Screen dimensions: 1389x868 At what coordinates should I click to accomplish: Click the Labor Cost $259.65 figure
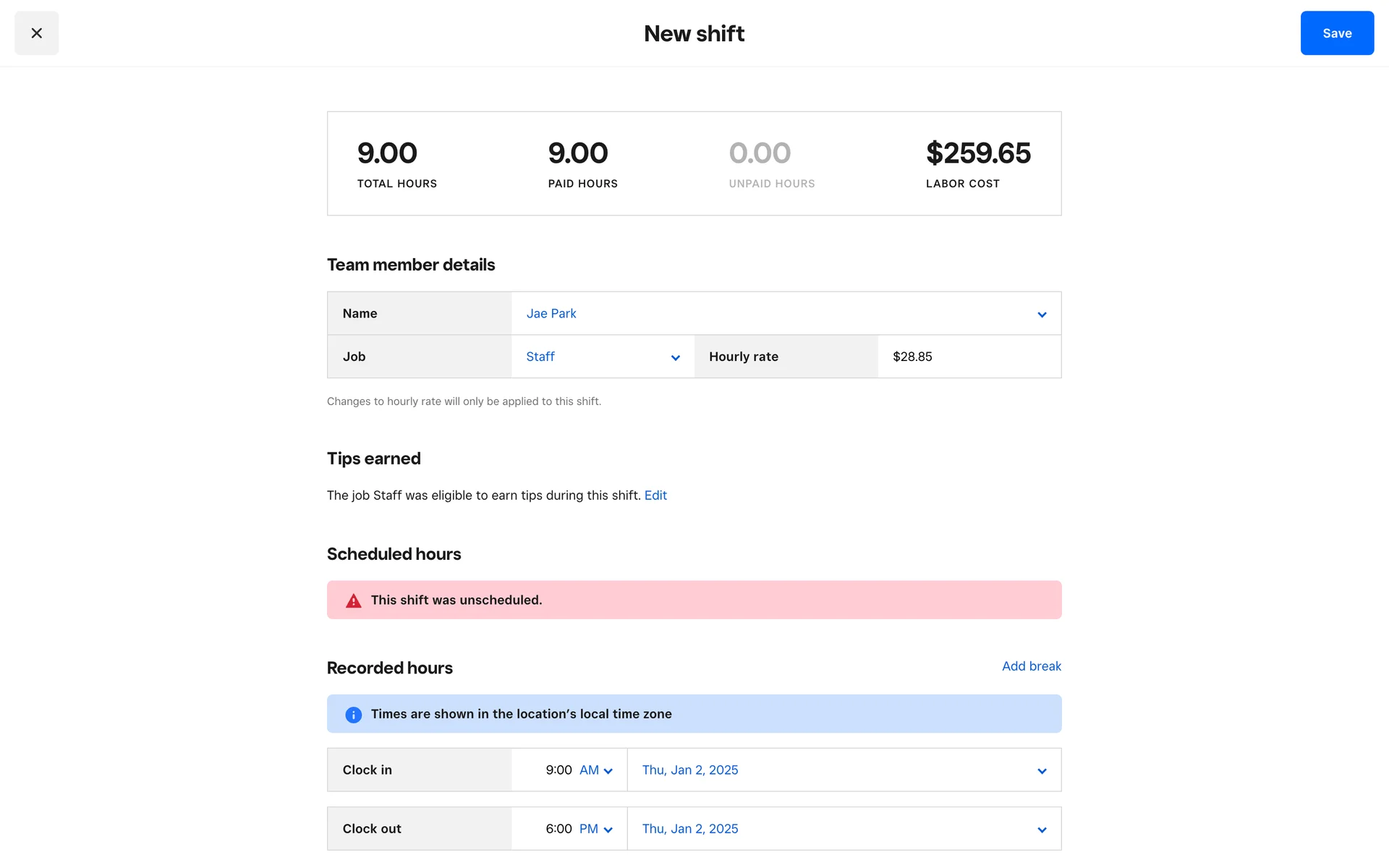click(x=978, y=153)
